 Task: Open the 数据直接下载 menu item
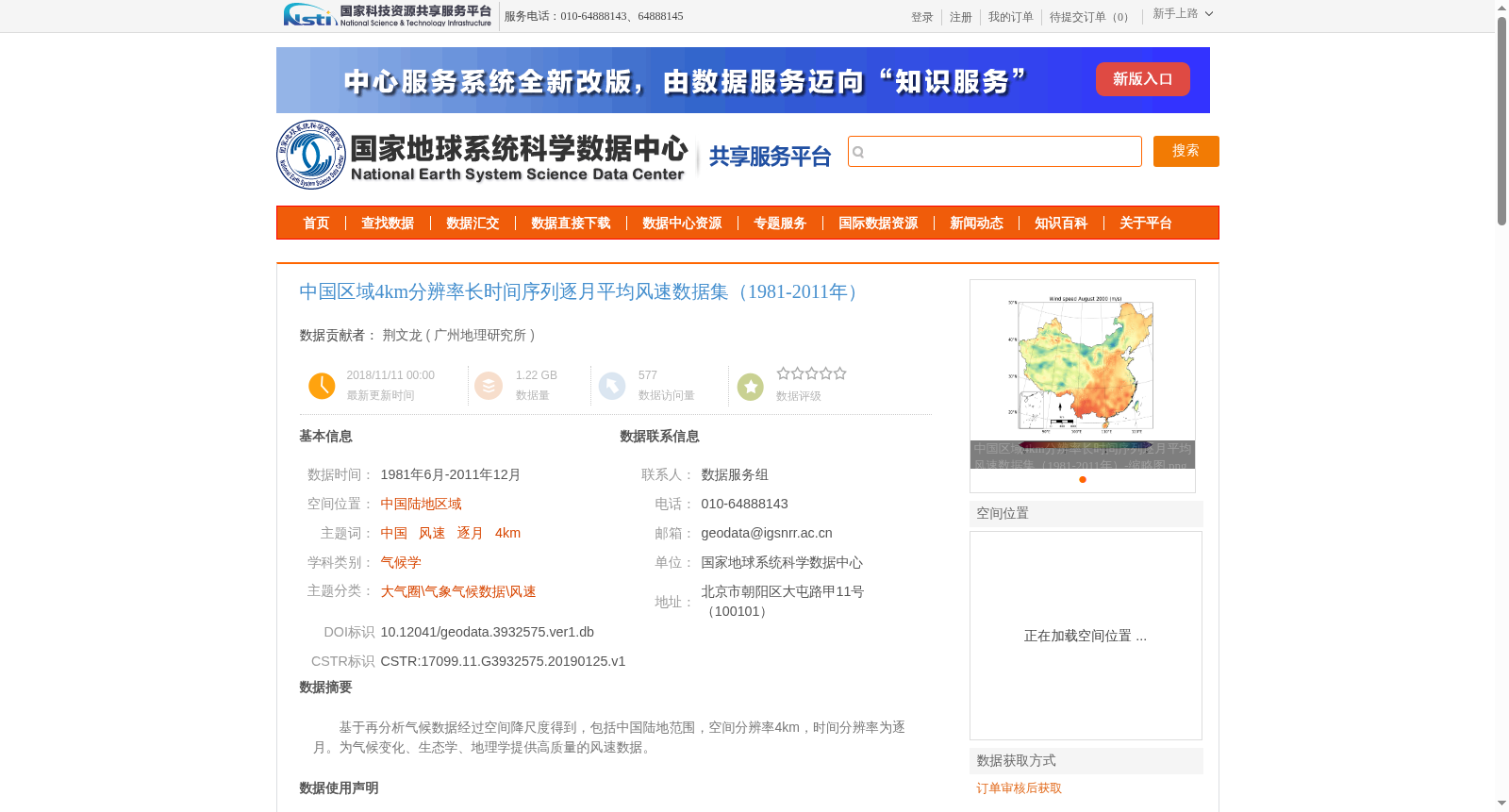[571, 224]
